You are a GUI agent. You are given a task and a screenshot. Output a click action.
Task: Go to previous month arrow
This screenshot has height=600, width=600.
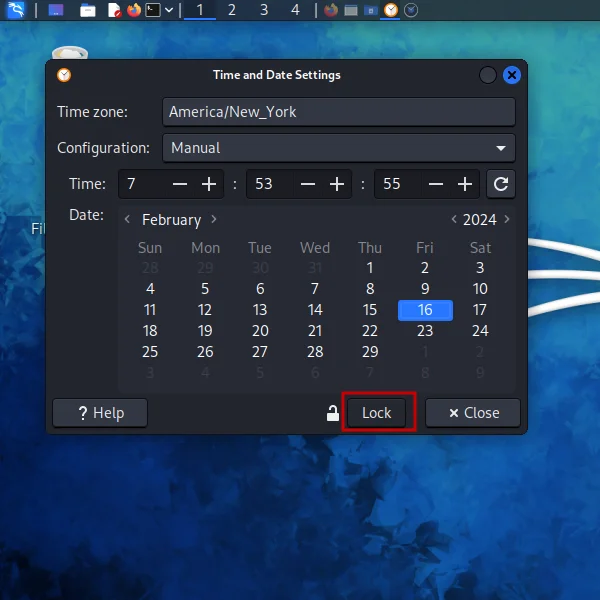click(127, 219)
